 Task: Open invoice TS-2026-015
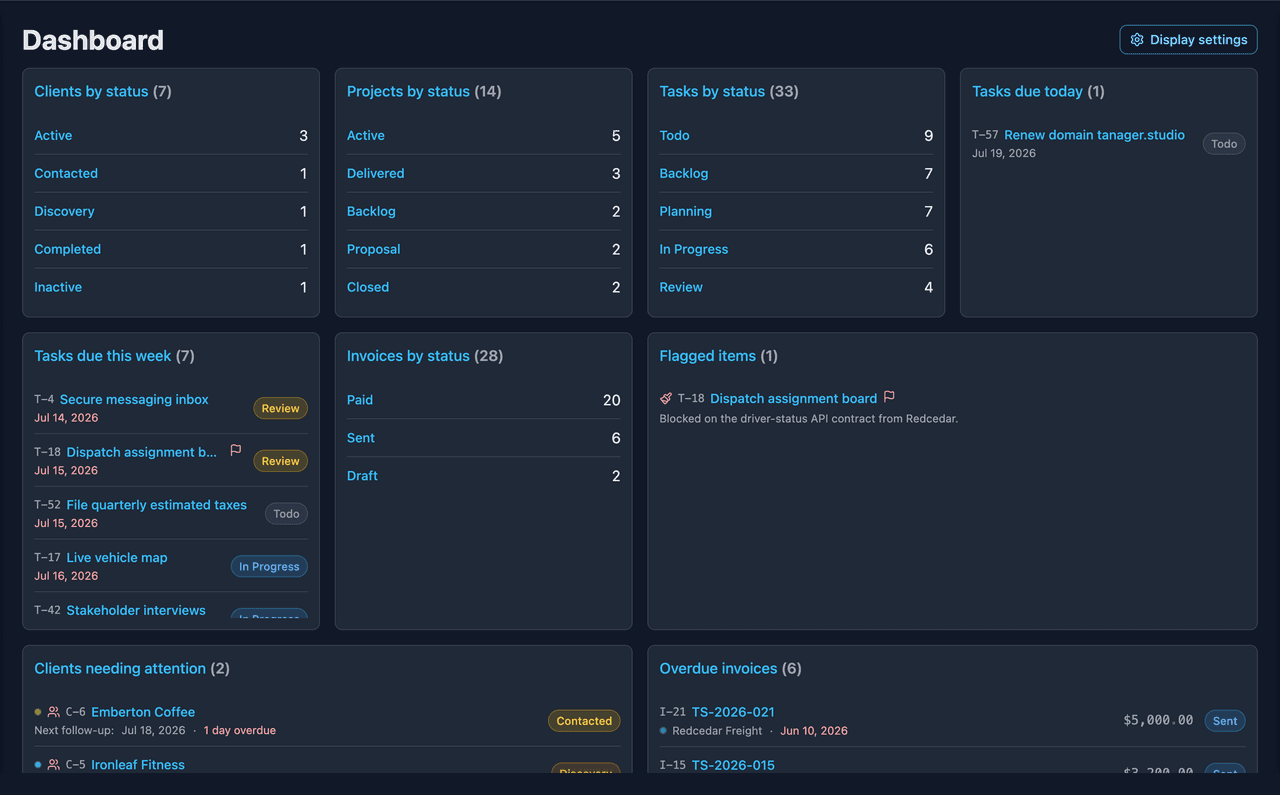pos(733,765)
